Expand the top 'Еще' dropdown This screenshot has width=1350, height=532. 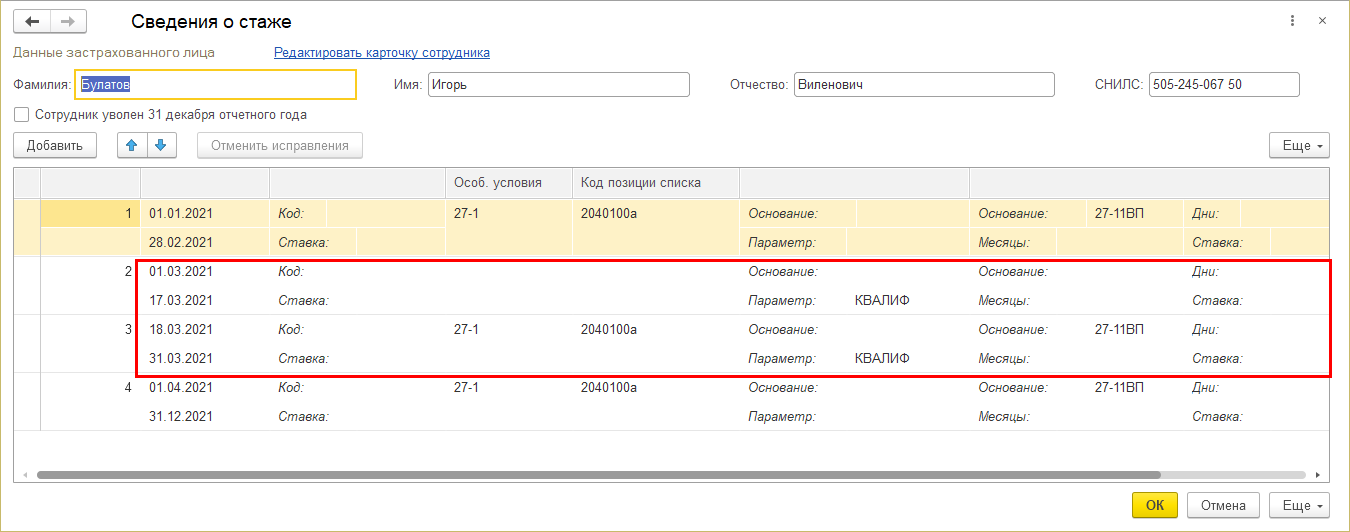pos(1299,146)
